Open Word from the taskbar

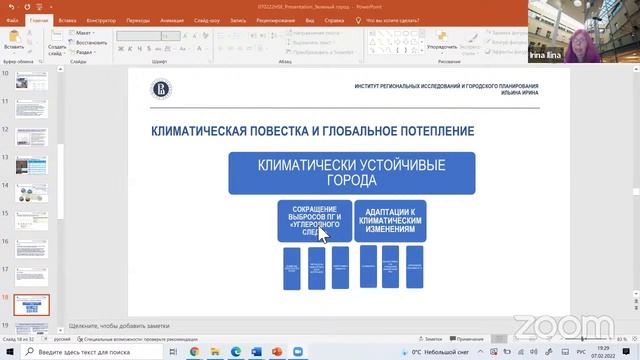pos(256,351)
